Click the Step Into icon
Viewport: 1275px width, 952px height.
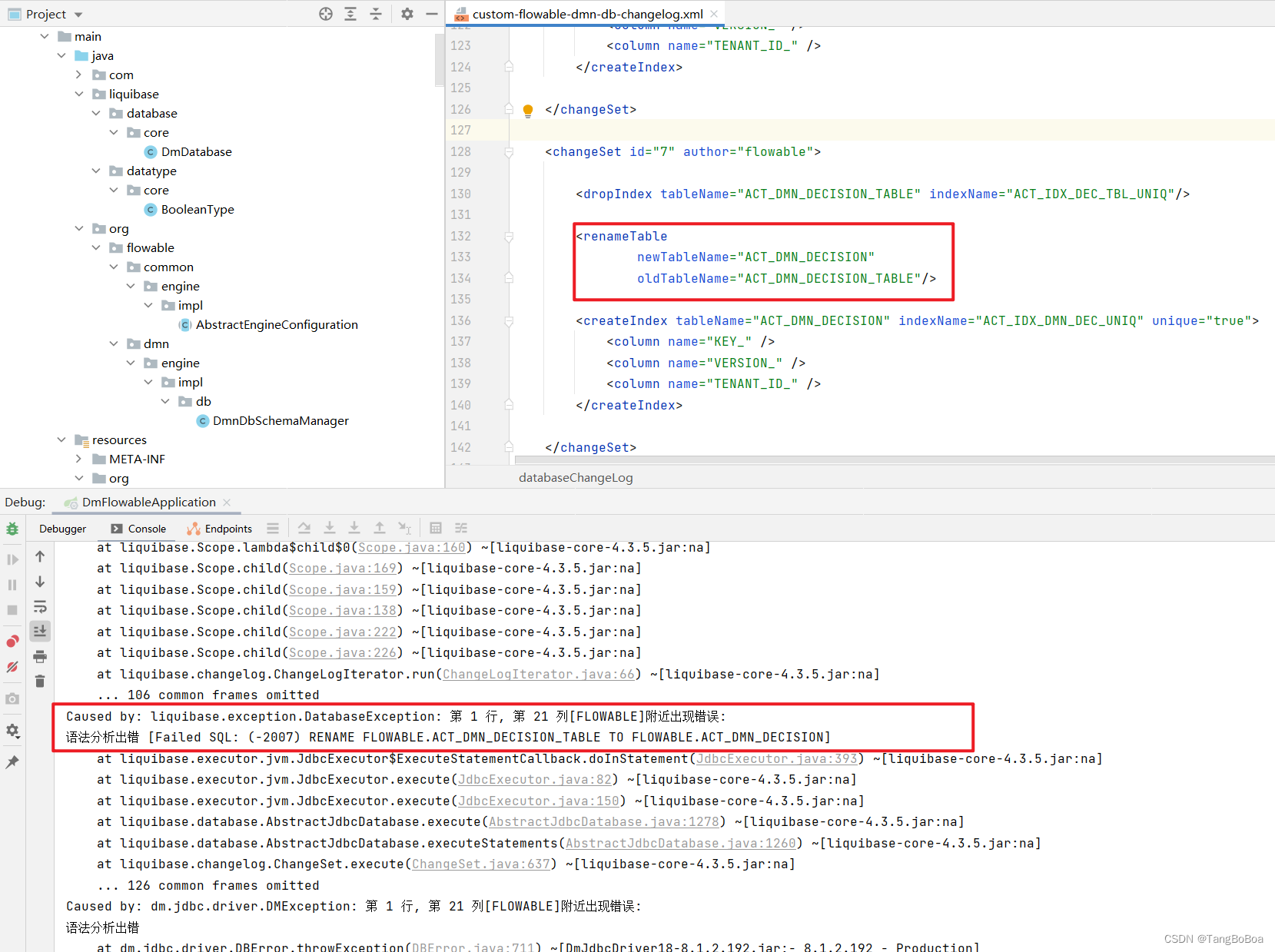[329, 528]
